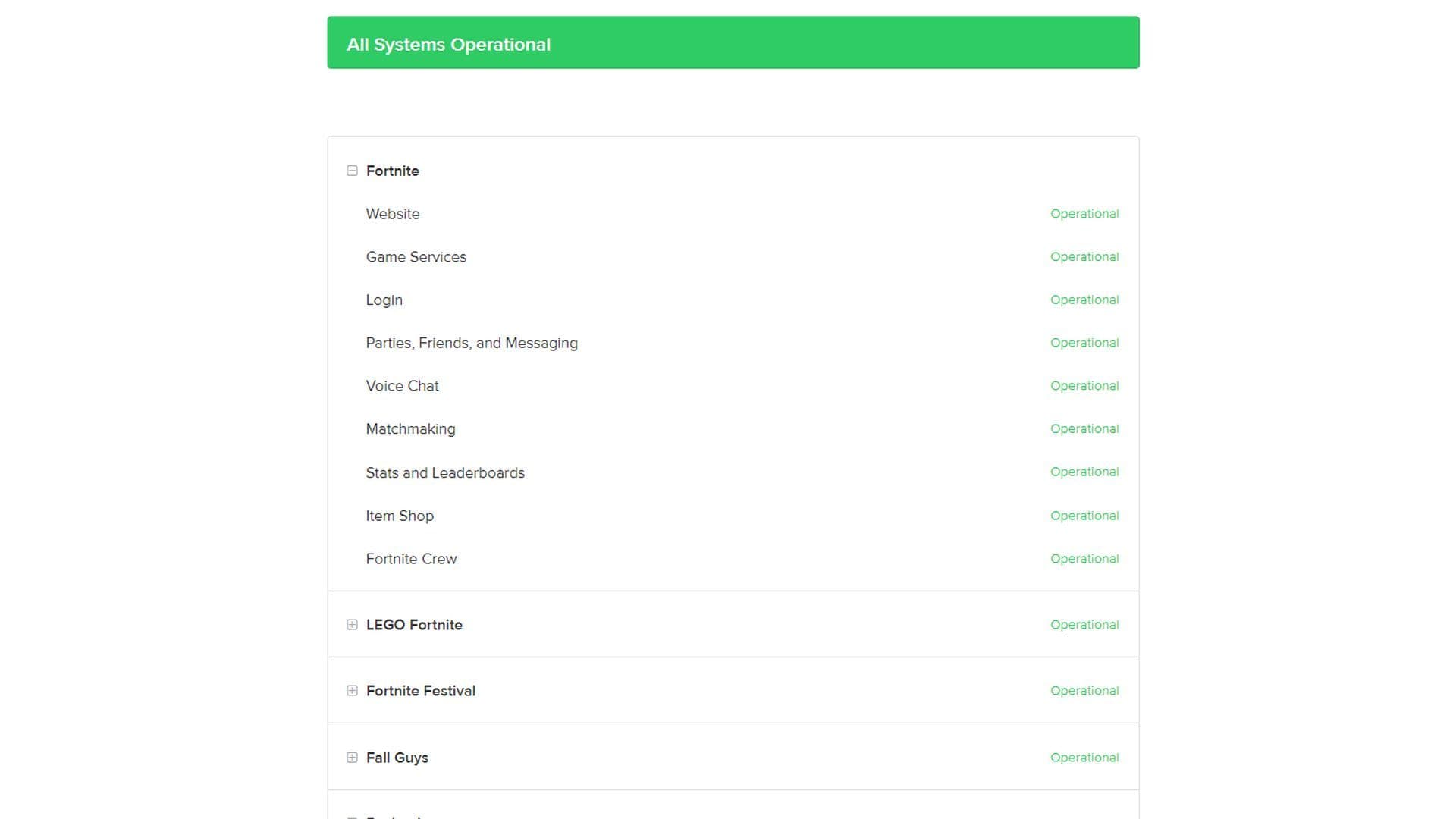Click Stats and Leaderboards label
Viewport: 1456px width, 819px height.
coord(444,472)
